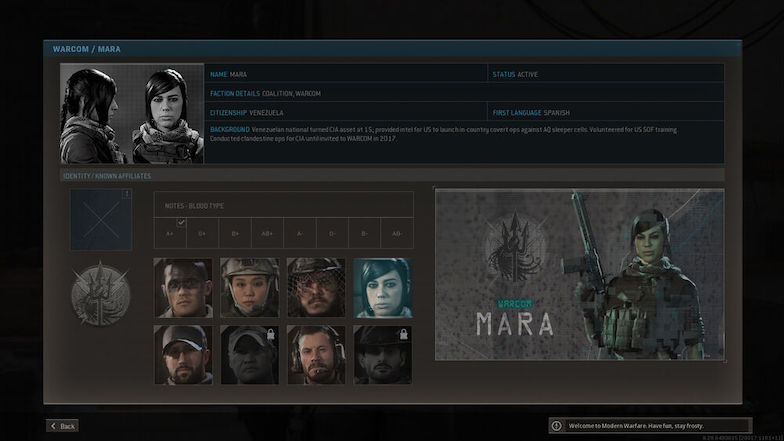Click the small marker in the blue box corner

coord(127,194)
